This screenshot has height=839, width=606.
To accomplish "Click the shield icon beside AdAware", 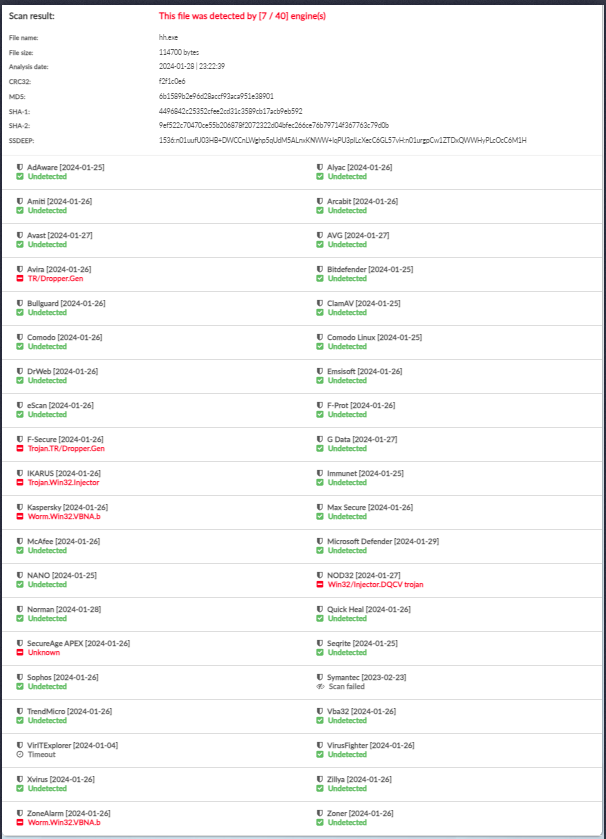I will coord(20,167).
